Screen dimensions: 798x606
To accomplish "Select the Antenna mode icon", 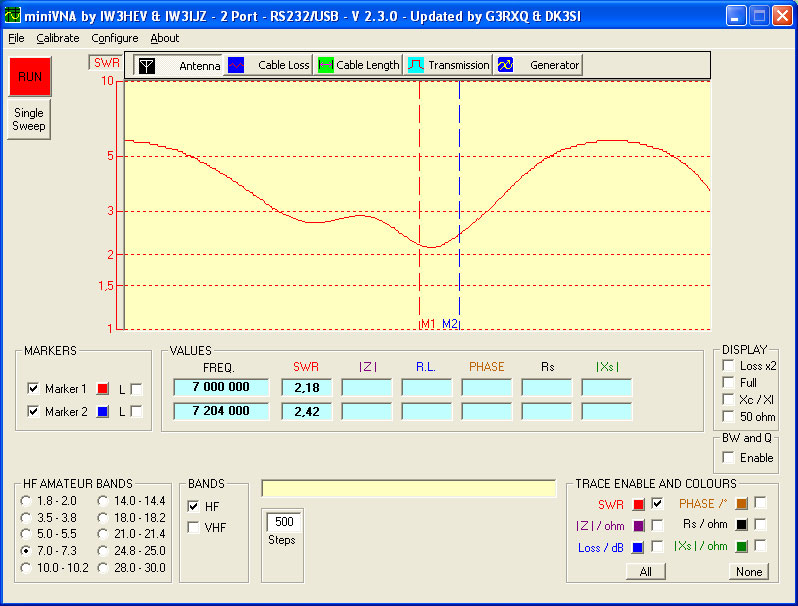I will click(x=147, y=65).
